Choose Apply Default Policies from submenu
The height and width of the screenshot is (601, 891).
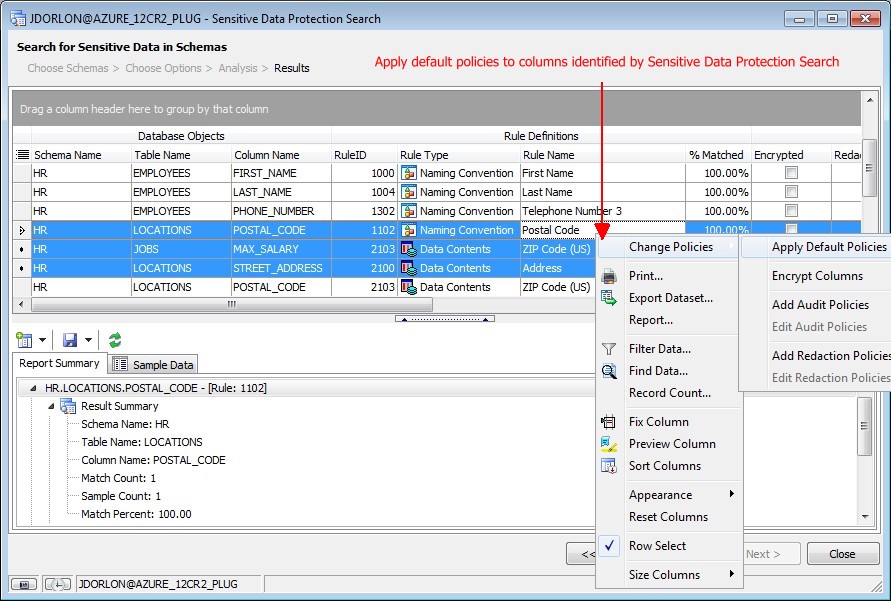click(828, 247)
